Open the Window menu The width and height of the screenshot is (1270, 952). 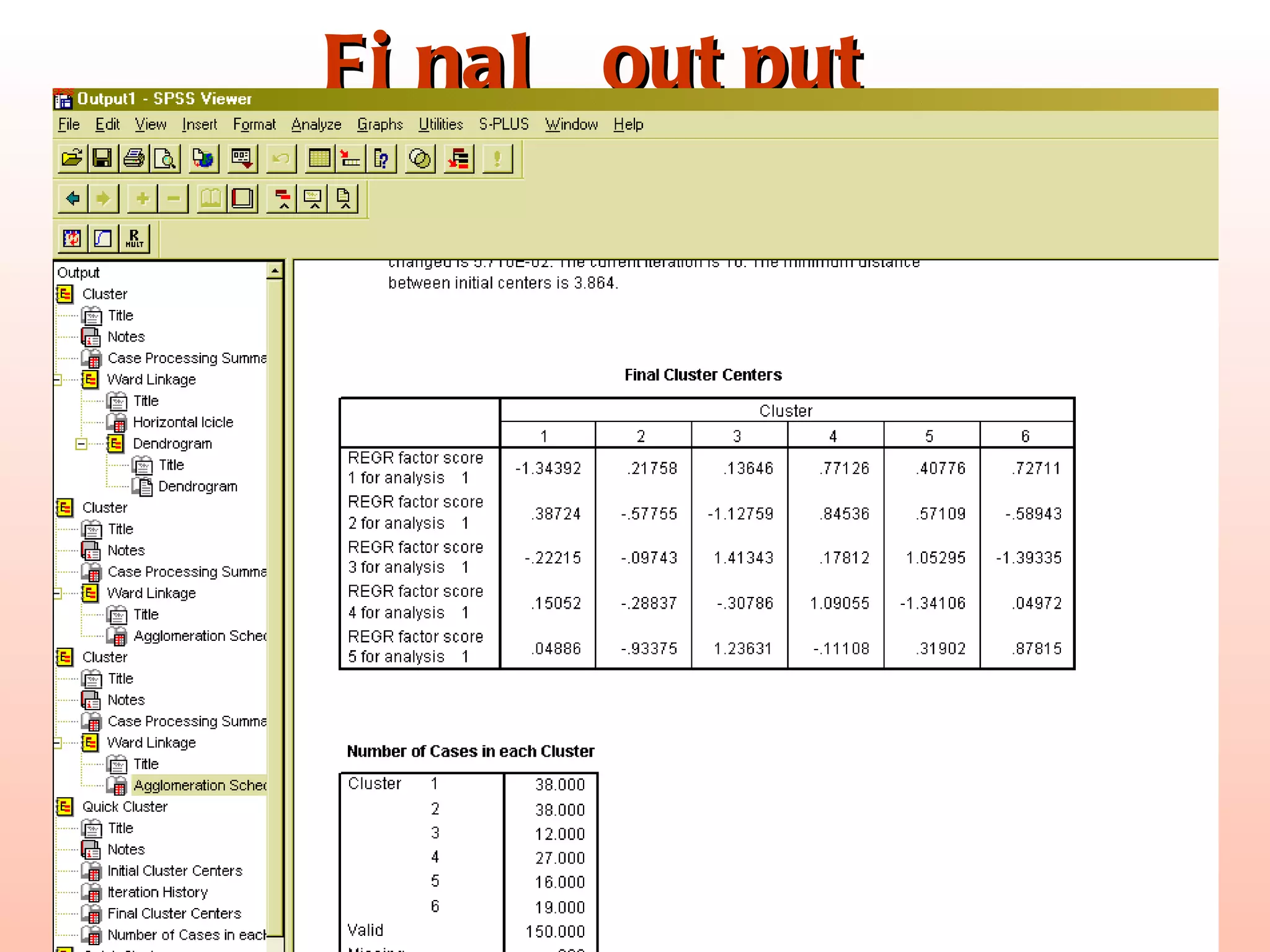click(x=571, y=125)
